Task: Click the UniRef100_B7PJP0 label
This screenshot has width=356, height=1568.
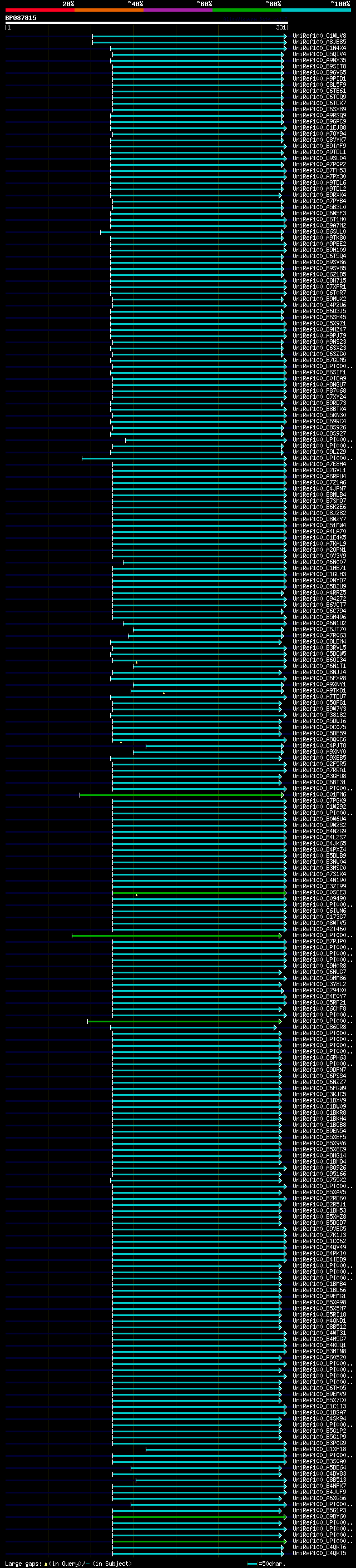Action: click(x=319, y=941)
